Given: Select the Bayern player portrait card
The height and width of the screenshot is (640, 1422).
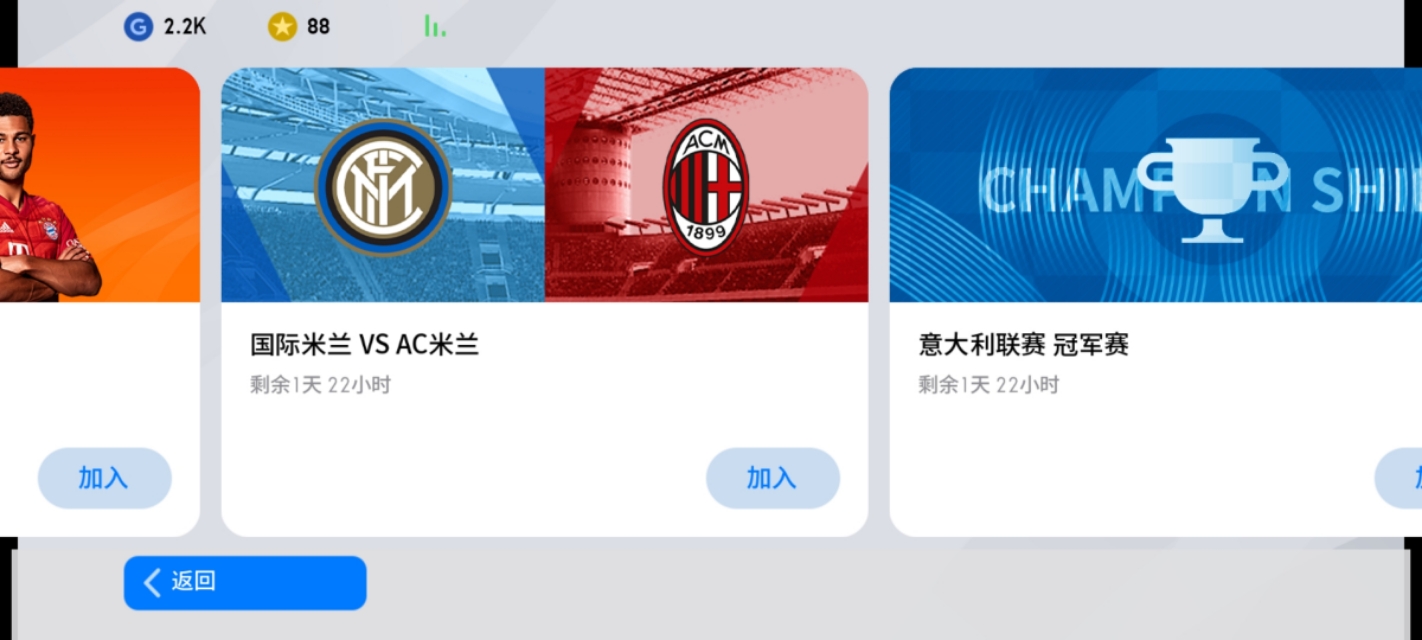Looking at the screenshot, I should pos(100,185).
